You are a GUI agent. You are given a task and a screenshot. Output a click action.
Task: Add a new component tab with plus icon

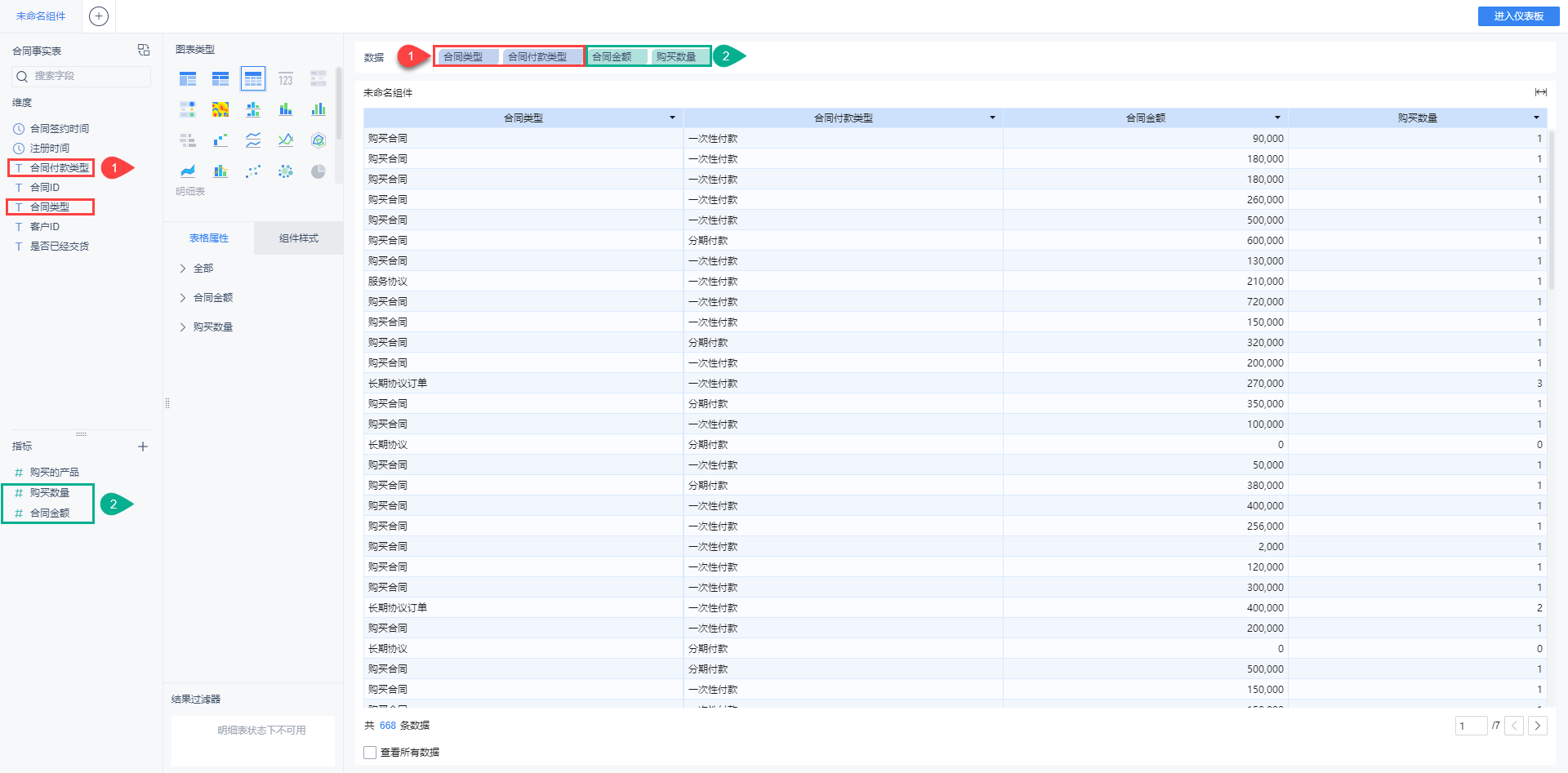[99, 16]
